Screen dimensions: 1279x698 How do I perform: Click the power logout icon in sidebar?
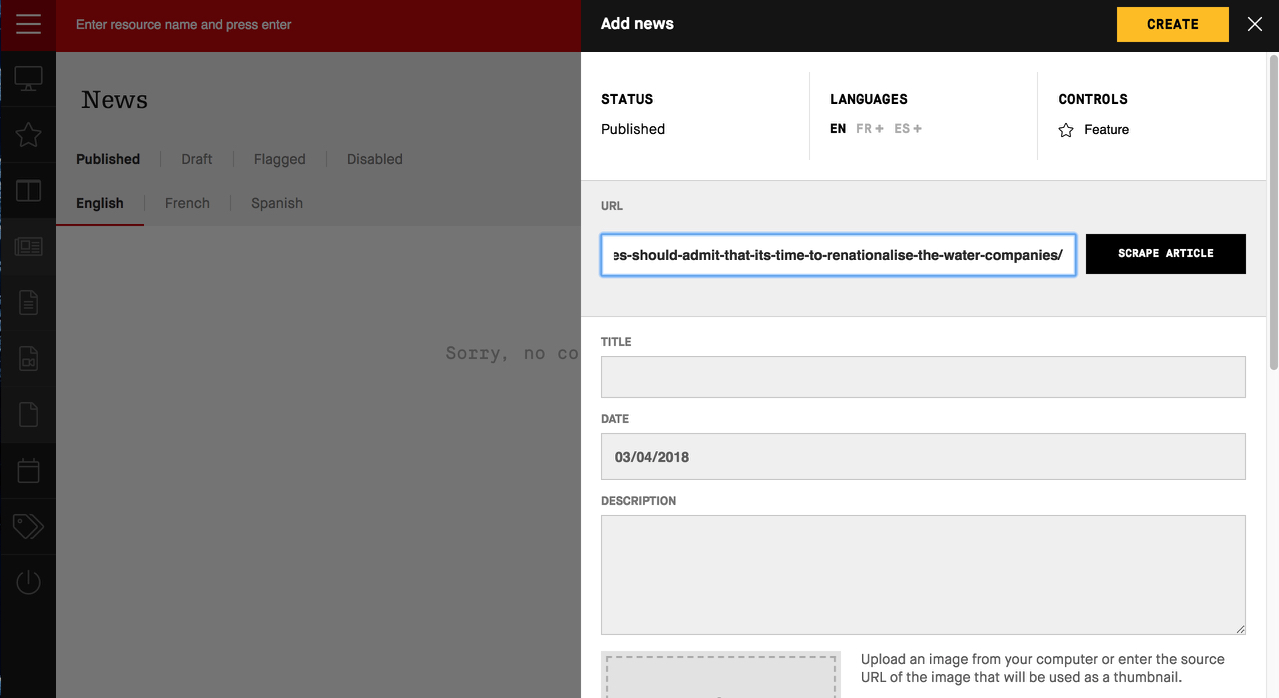point(28,582)
